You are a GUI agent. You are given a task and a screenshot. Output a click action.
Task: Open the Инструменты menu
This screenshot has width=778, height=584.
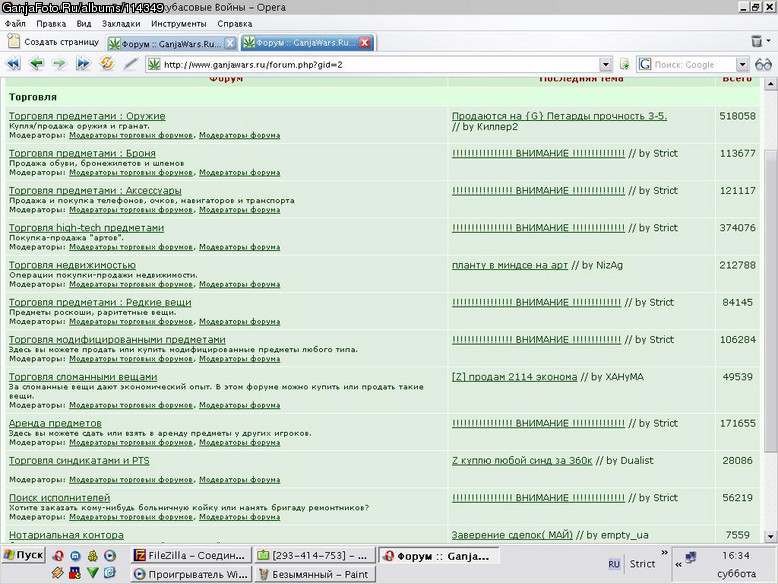179,24
